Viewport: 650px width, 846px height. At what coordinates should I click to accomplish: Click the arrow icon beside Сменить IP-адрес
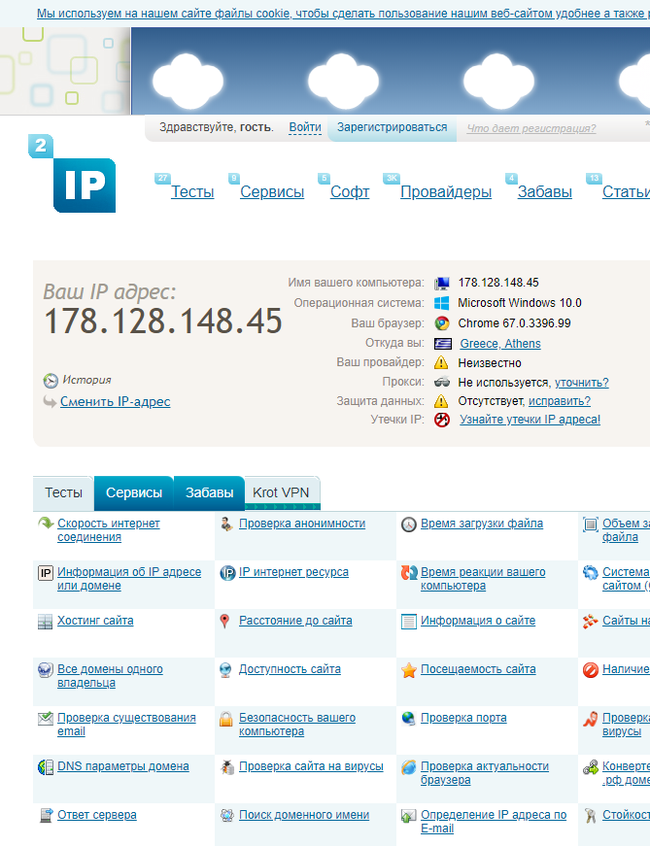[x=50, y=401]
